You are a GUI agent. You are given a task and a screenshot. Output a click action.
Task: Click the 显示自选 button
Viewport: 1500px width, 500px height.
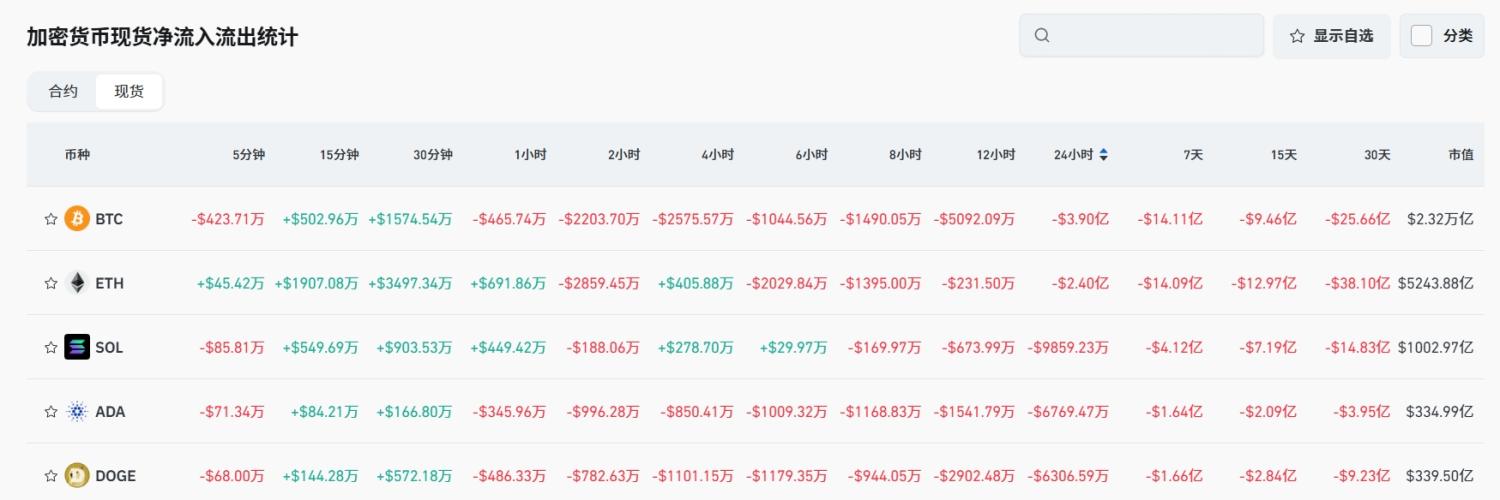[x=1331, y=36]
